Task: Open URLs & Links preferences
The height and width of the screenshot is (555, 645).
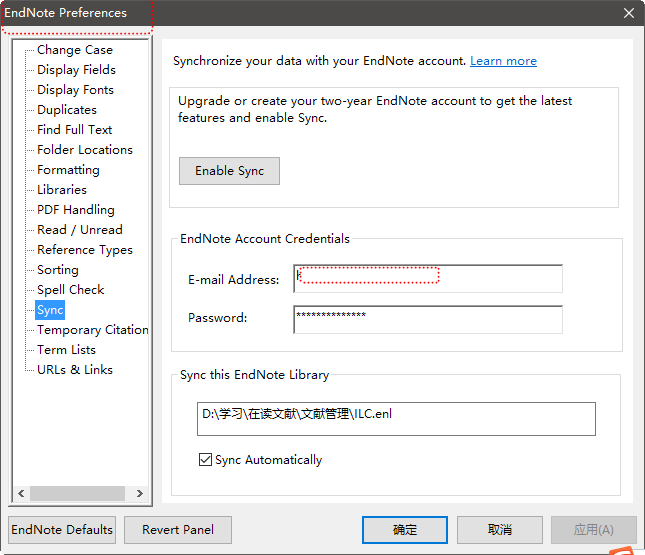Action: coord(75,369)
